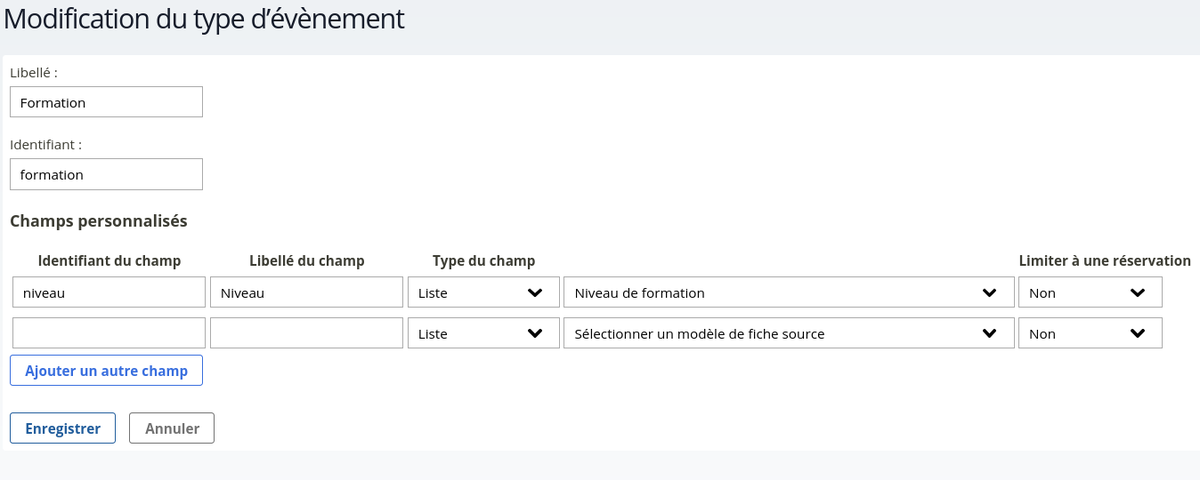Click the Identifiant : label
Viewport: 1200px width, 480px height.
pos(46,144)
